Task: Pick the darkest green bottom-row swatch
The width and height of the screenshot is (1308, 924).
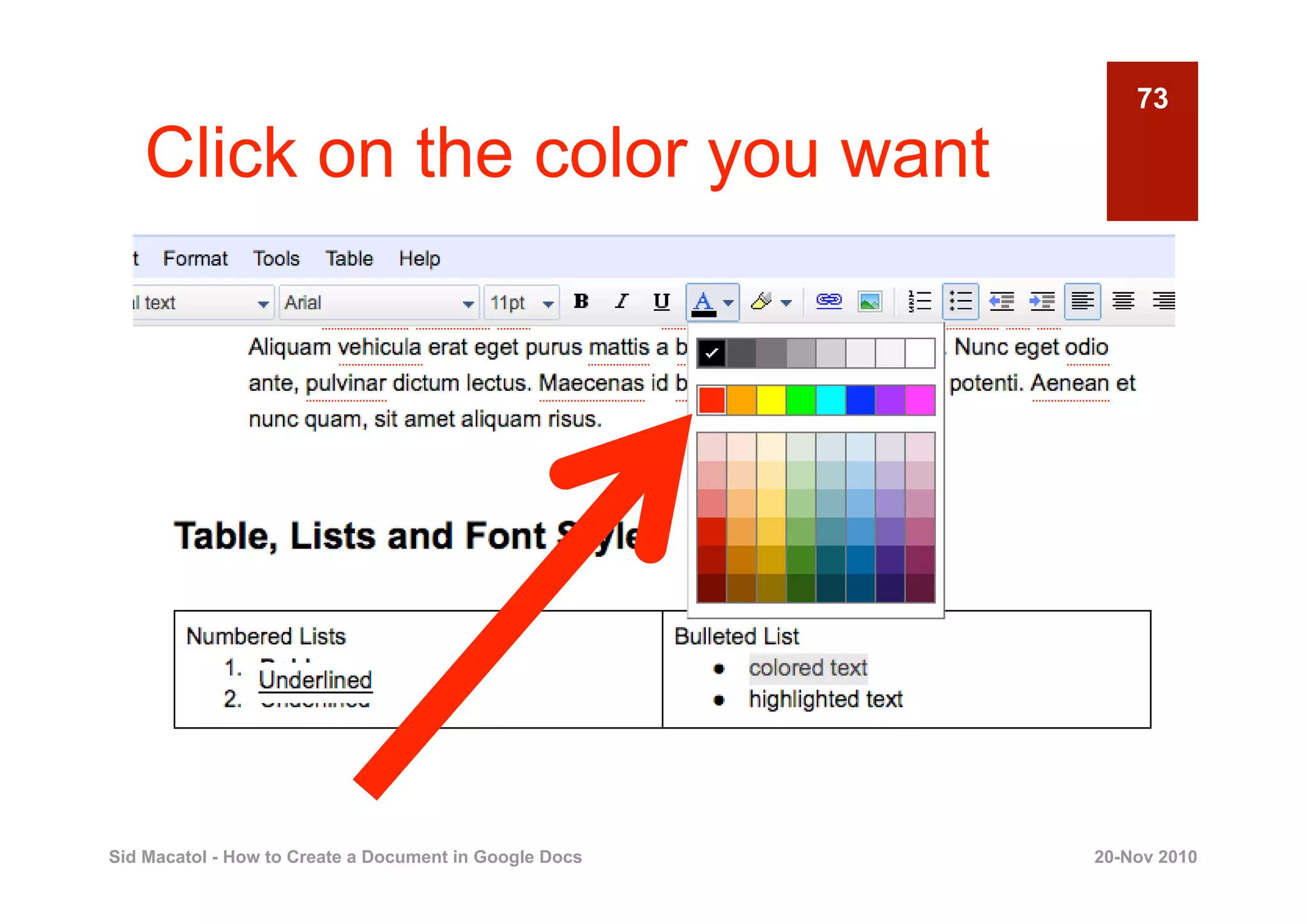Action: [801, 588]
